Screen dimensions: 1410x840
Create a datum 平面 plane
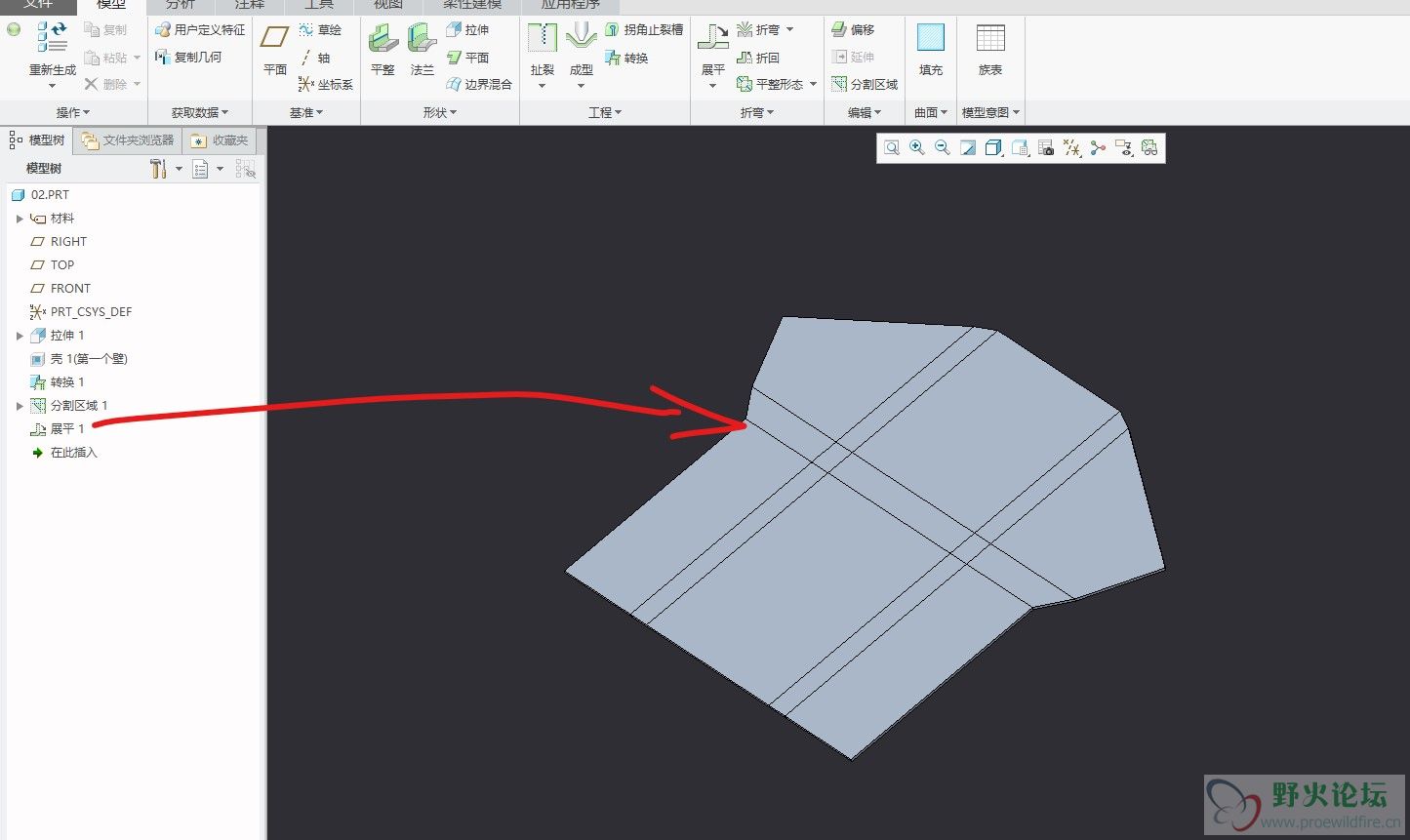pos(275,49)
